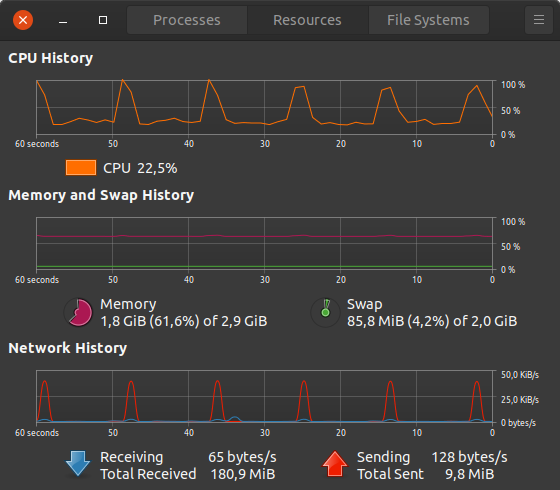Click the Swap label text
Viewport: 560px width, 490px height.
coord(365,304)
